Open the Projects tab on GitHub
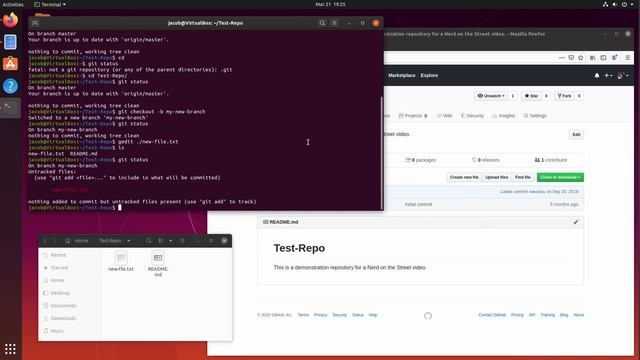Viewport: 640px width, 360px height. click(x=413, y=116)
